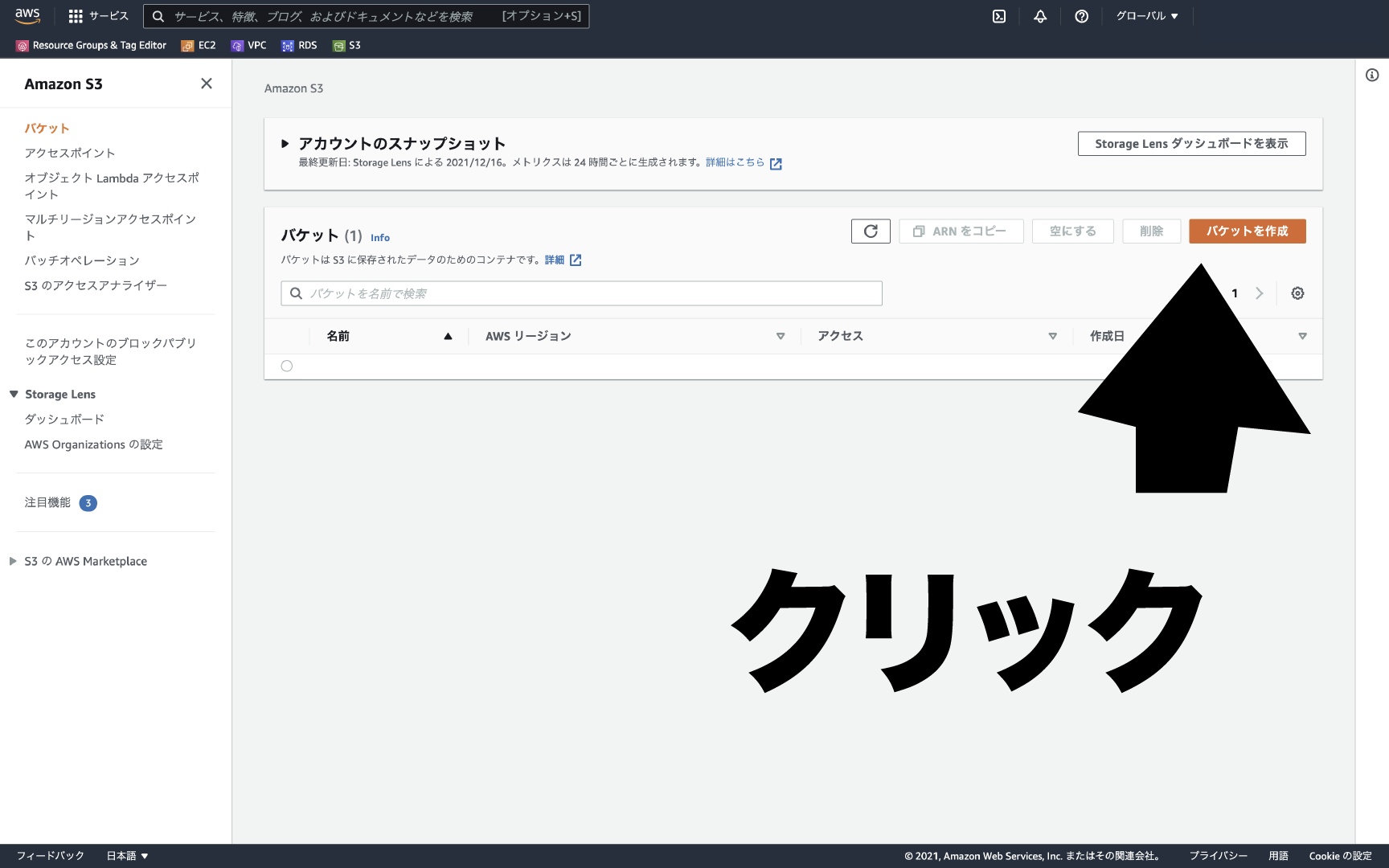This screenshot has width=1389, height=868.
Task: Click the Amazon S3 breadcrumb
Action: [294, 88]
